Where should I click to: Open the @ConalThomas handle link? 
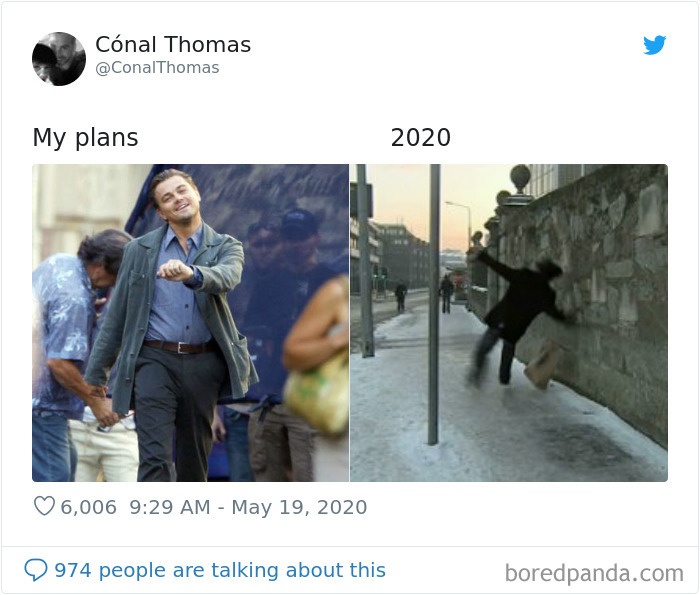click(x=157, y=68)
